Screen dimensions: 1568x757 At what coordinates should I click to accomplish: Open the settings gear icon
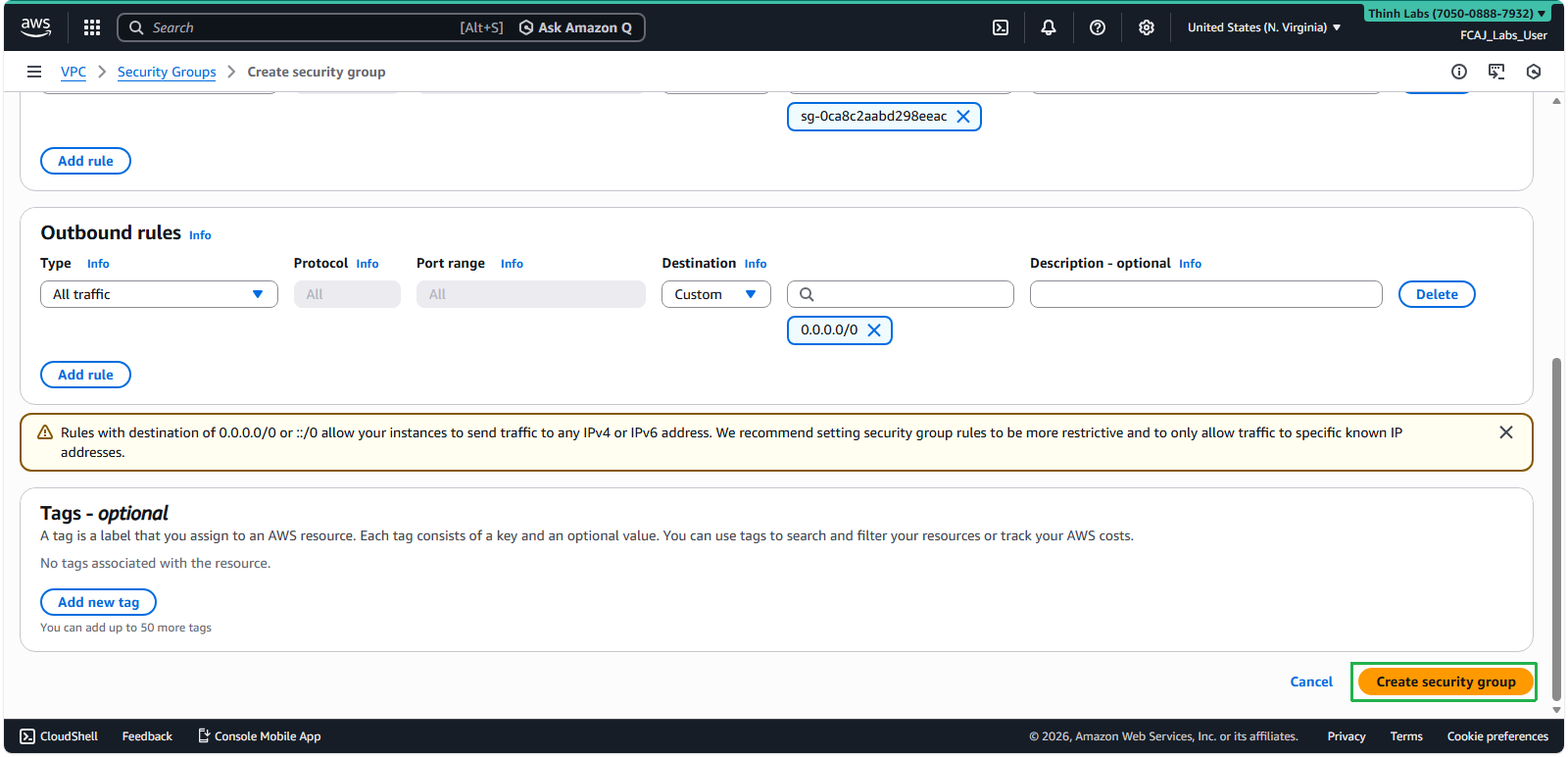(x=1147, y=27)
